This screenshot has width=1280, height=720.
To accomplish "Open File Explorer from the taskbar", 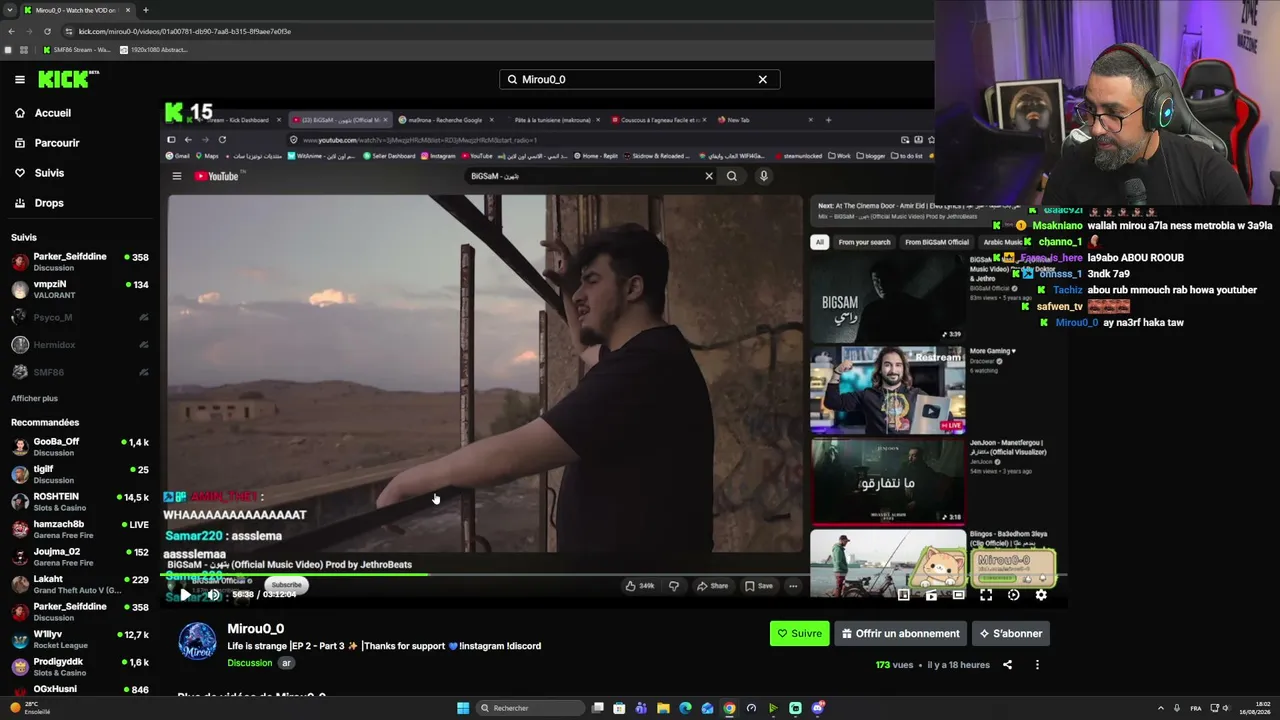I will (663, 708).
